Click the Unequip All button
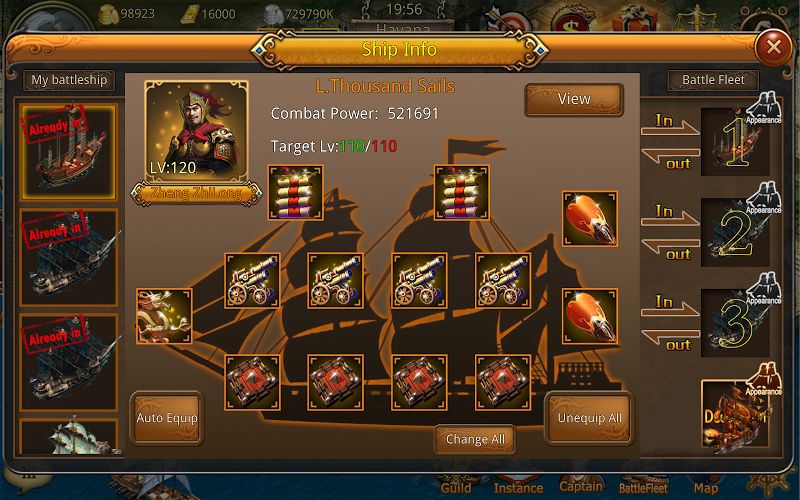The image size is (800, 500). [x=589, y=418]
